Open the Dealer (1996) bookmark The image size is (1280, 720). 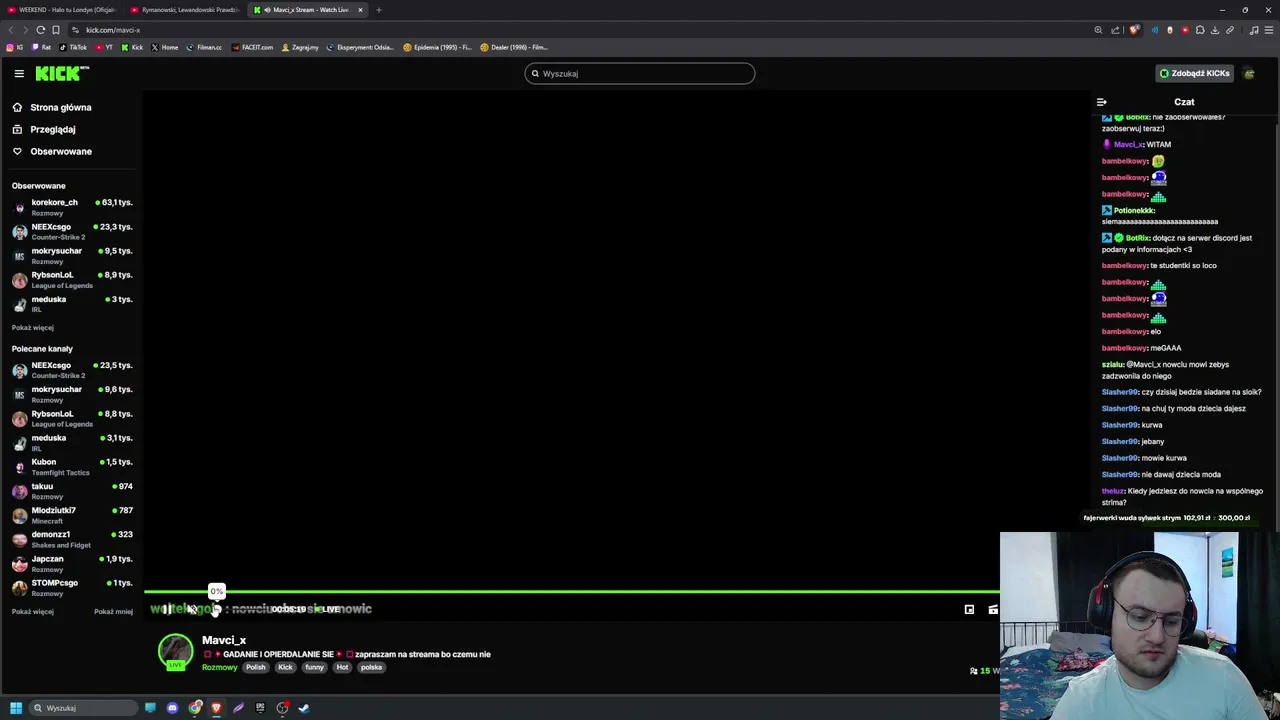click(514, 47)
